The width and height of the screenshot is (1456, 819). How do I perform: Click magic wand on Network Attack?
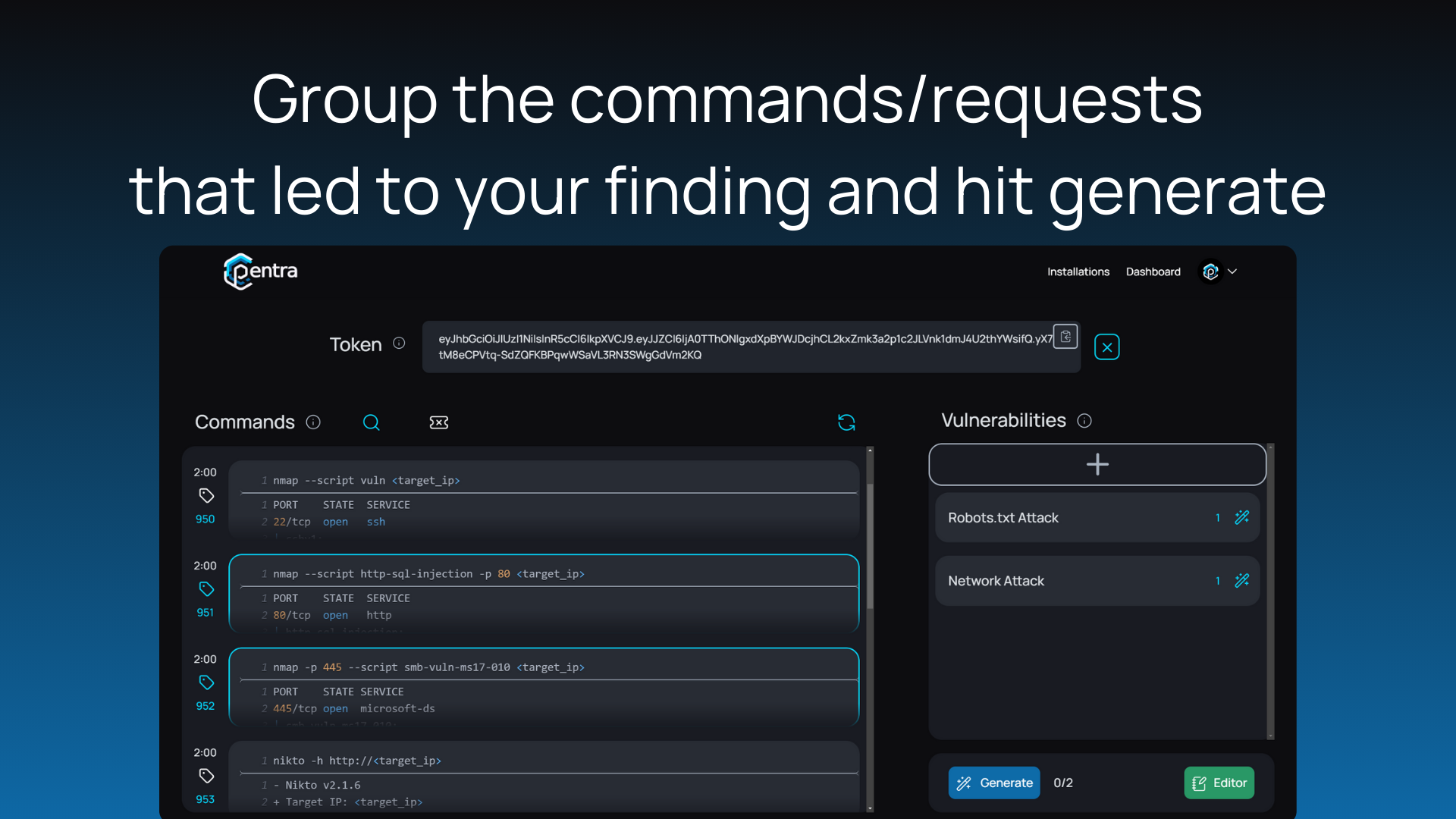(x=1241, y=581)
